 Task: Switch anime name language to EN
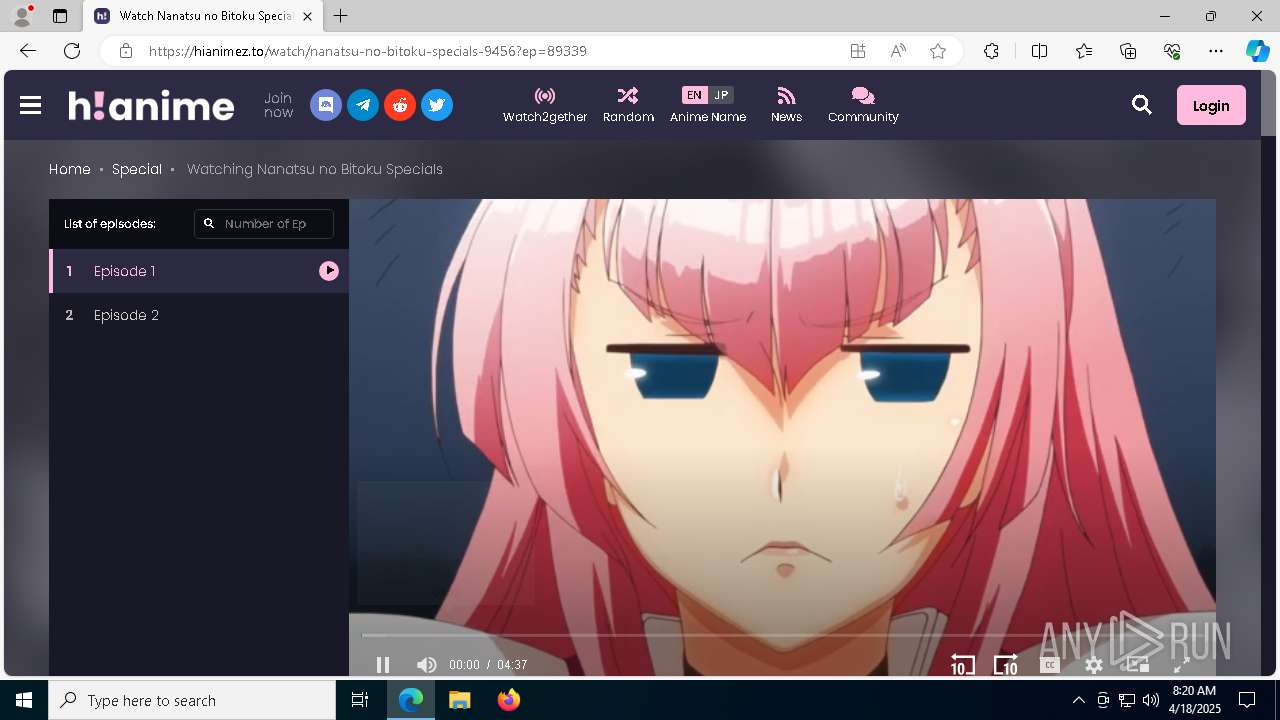(694, 95)
